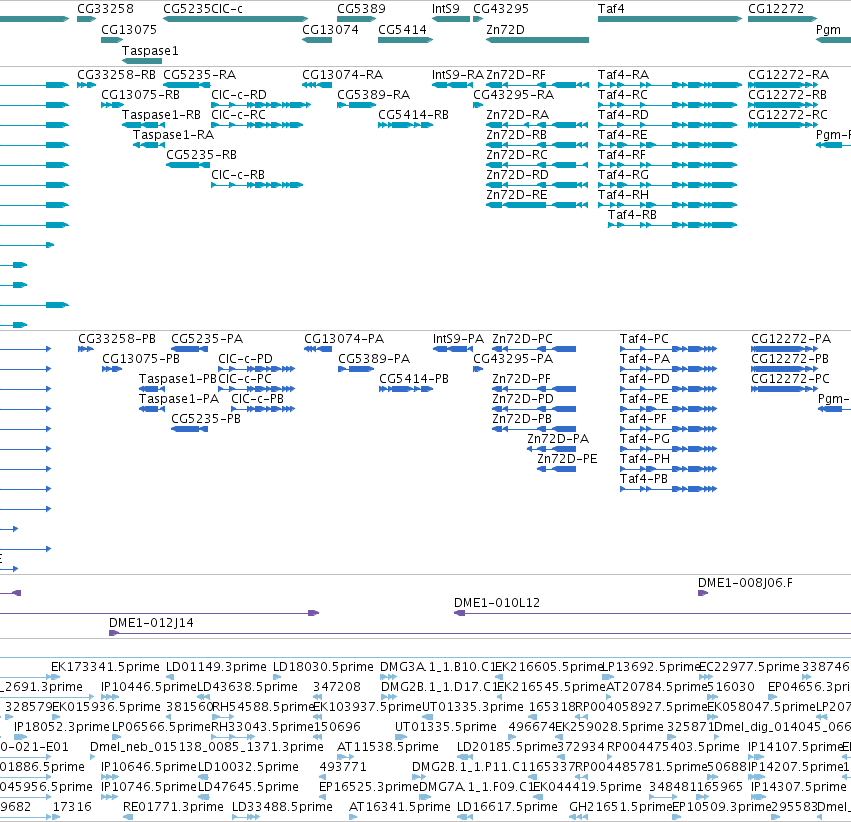The width and height of the screenshot is (851, 822).
Task: Click the Zn72D gene bar in top track
Action: click(x=537, y=40)
